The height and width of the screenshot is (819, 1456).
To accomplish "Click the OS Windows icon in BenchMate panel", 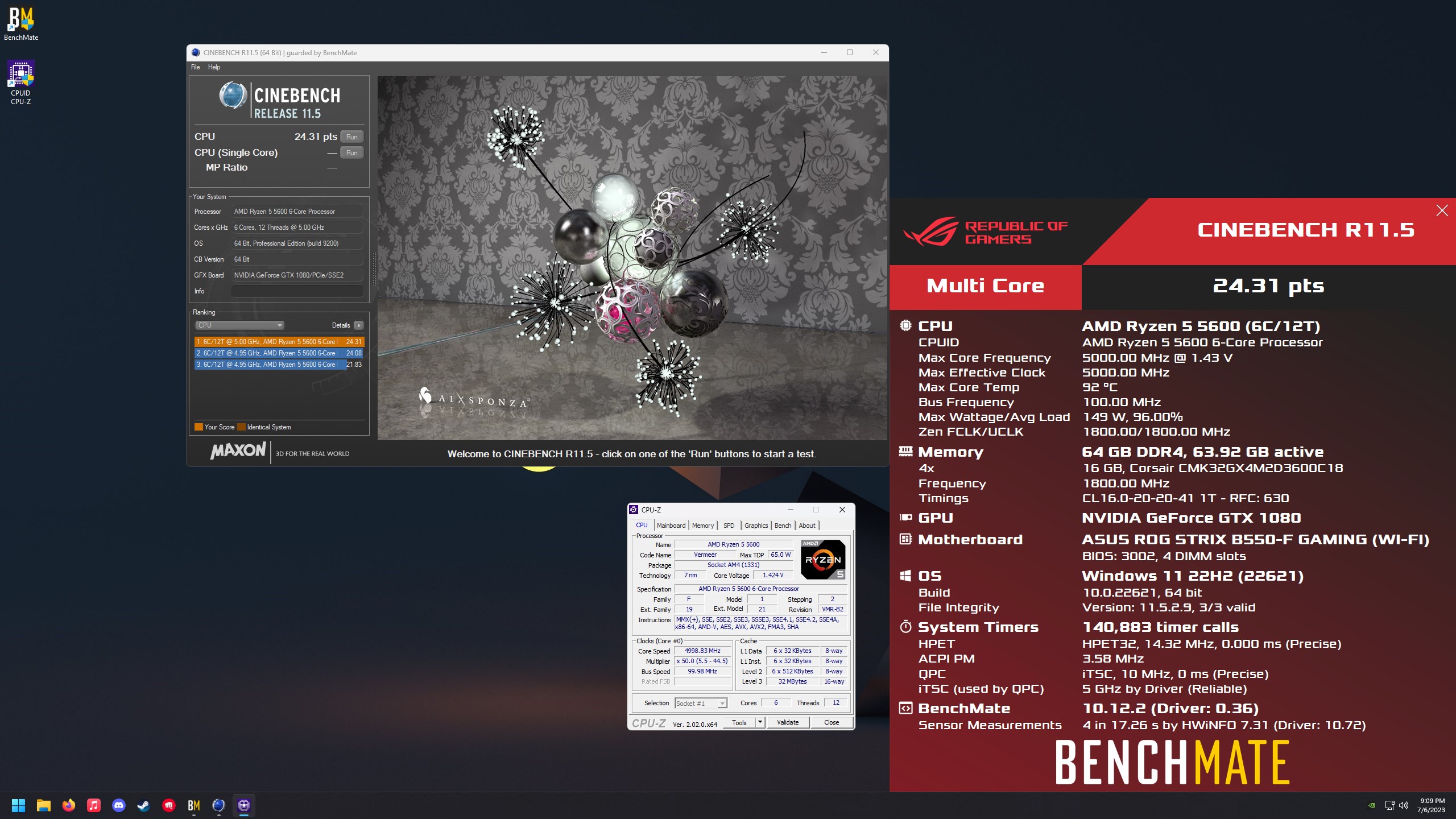I will [x=905, y=576].
